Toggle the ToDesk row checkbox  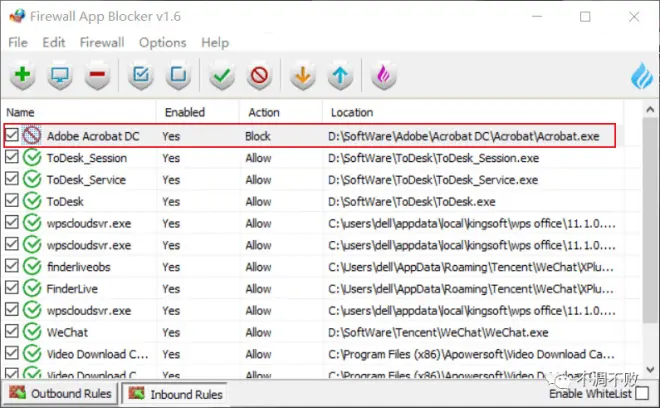click(x=12, y=200)
